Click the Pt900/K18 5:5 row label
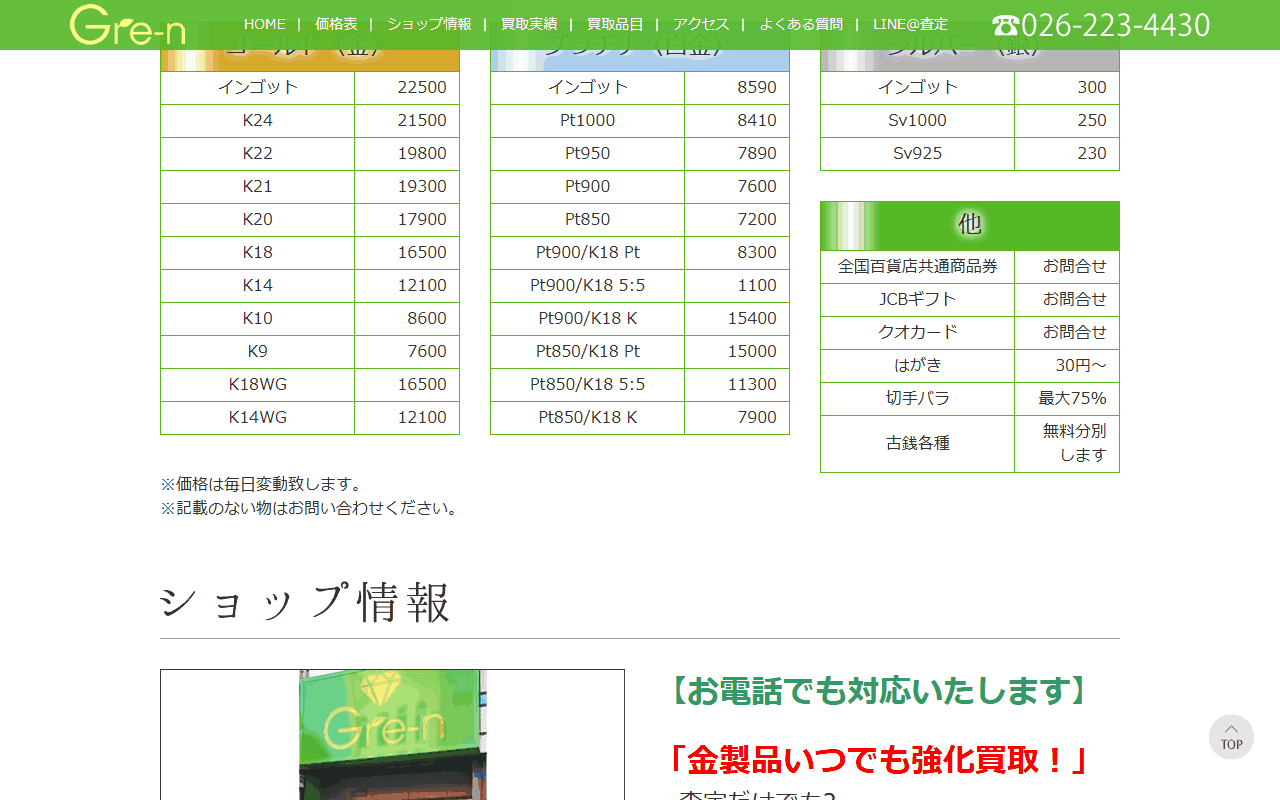1280x800 pixels. tap(588, 285)
